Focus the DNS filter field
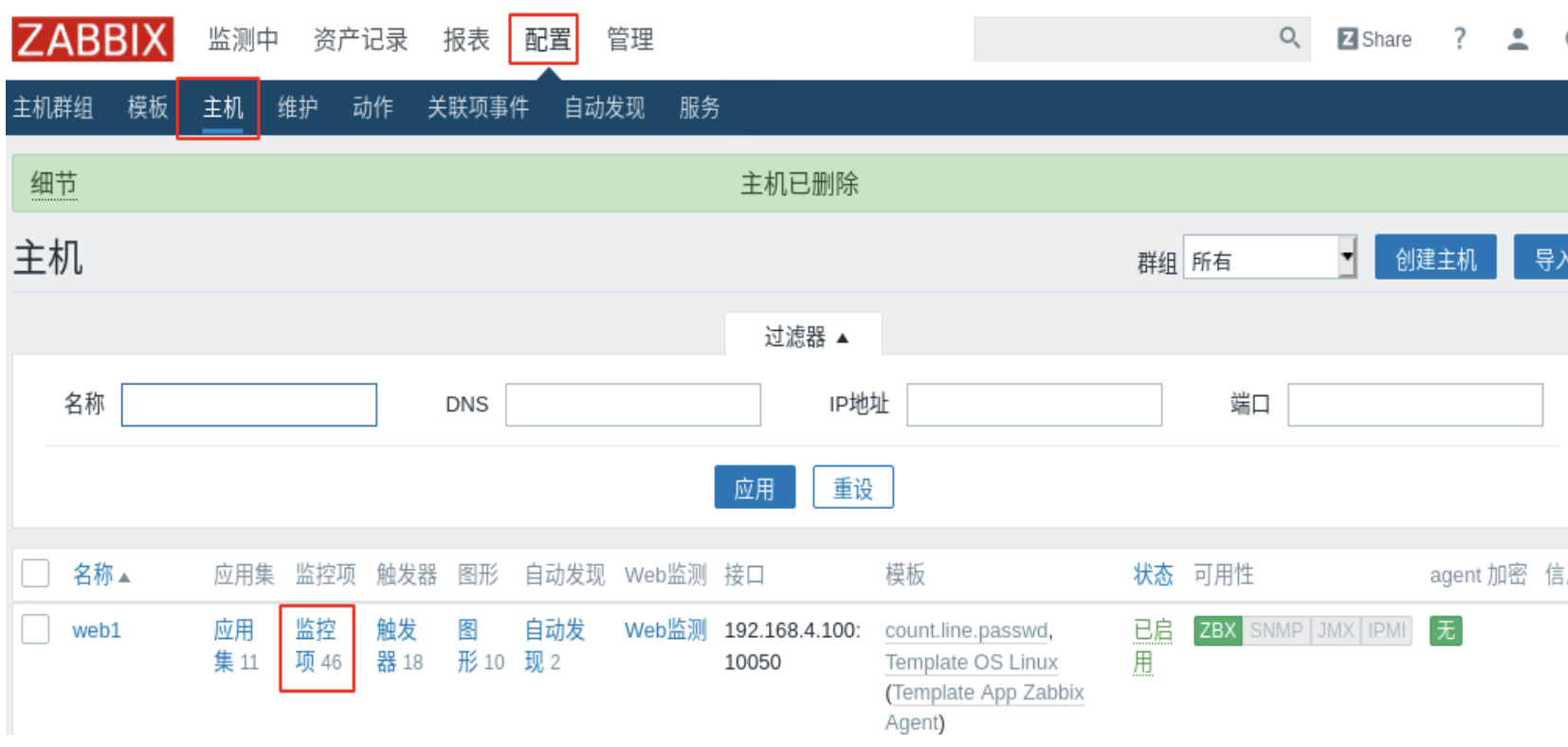 [x=633, y=405]
